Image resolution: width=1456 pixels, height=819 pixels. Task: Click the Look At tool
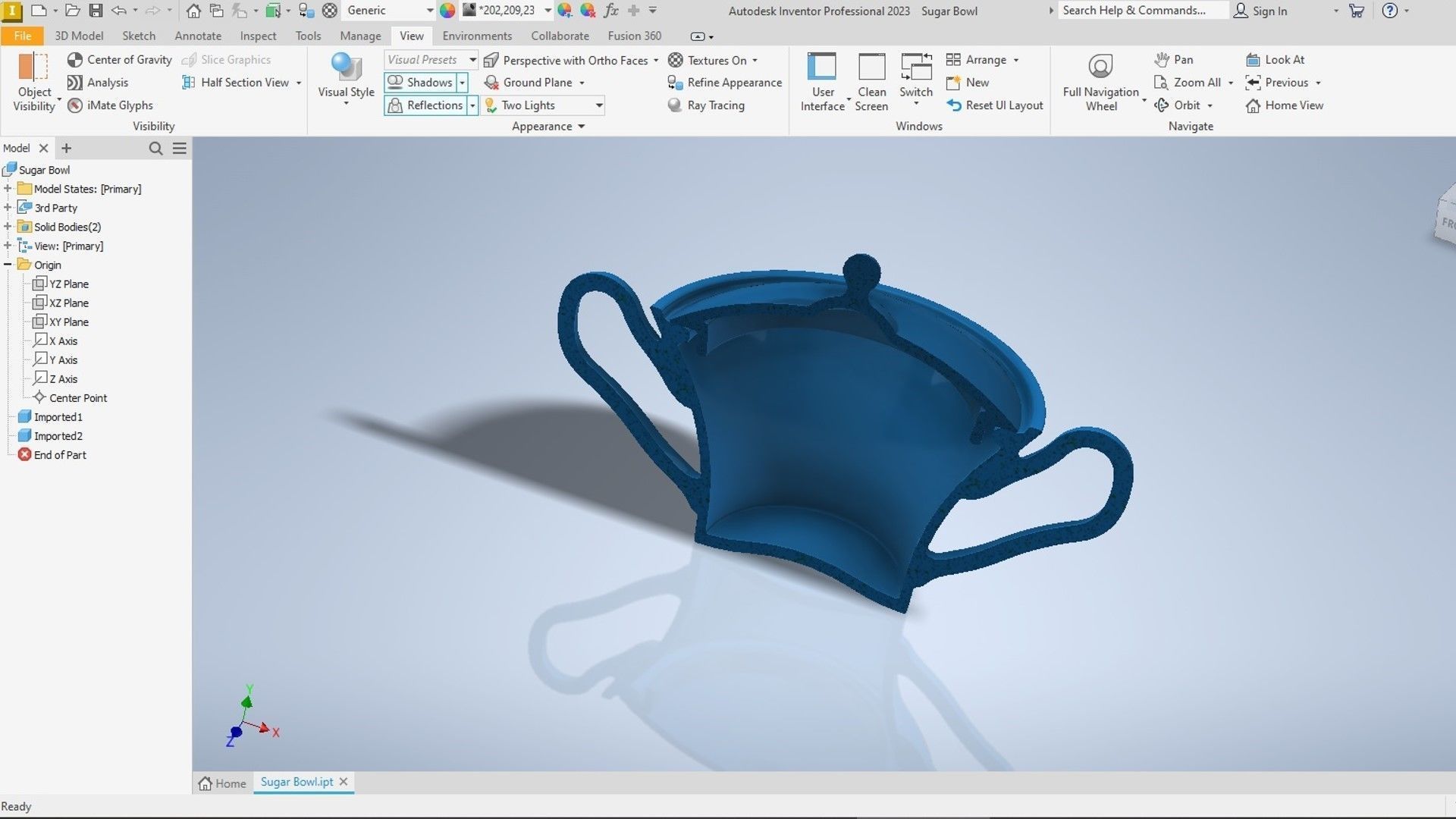coord(1284,60)
